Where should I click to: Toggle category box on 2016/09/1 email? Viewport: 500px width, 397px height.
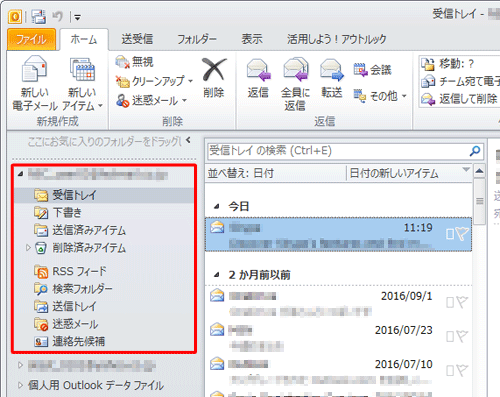(x=450, y=303)
